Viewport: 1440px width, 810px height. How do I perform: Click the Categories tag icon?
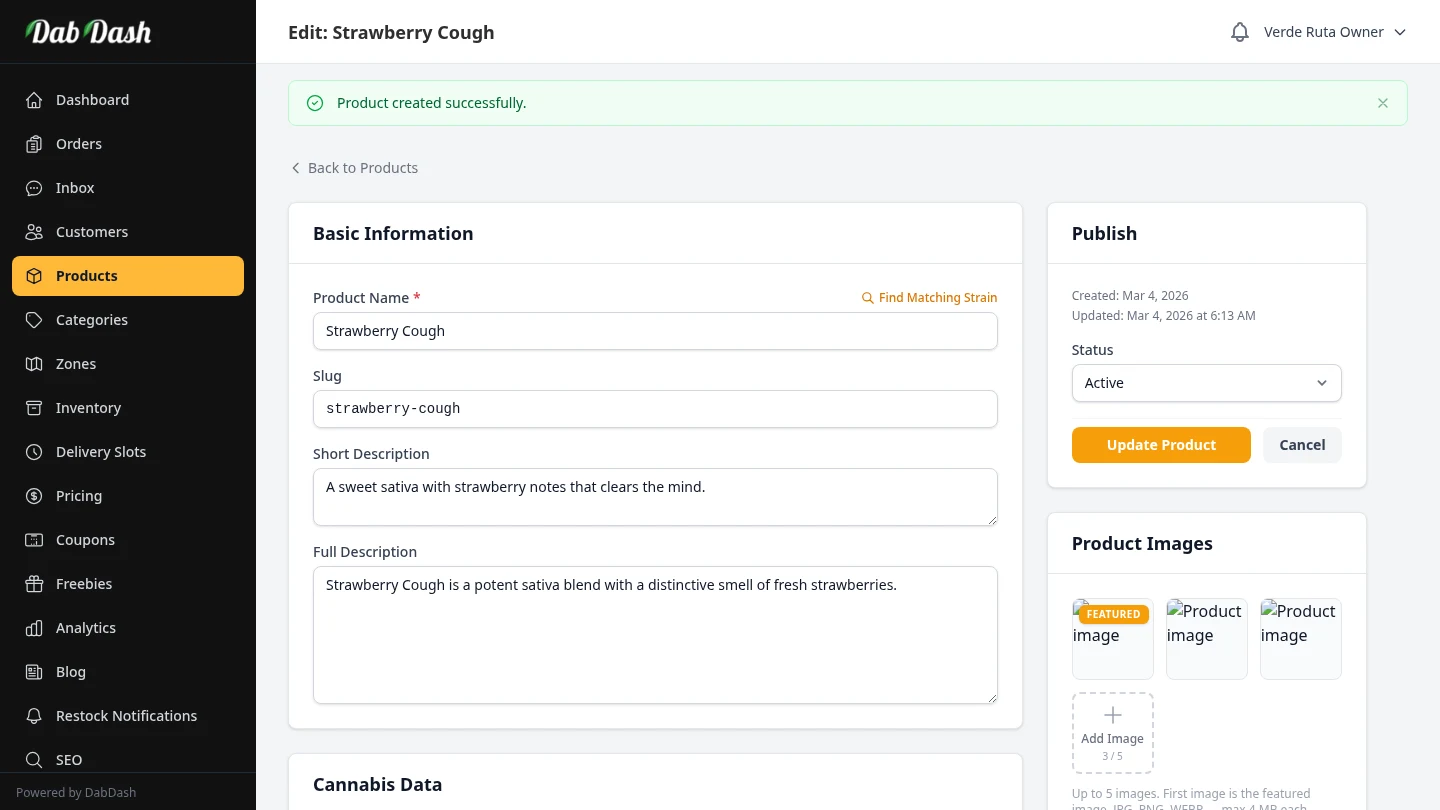pos(34,320)
